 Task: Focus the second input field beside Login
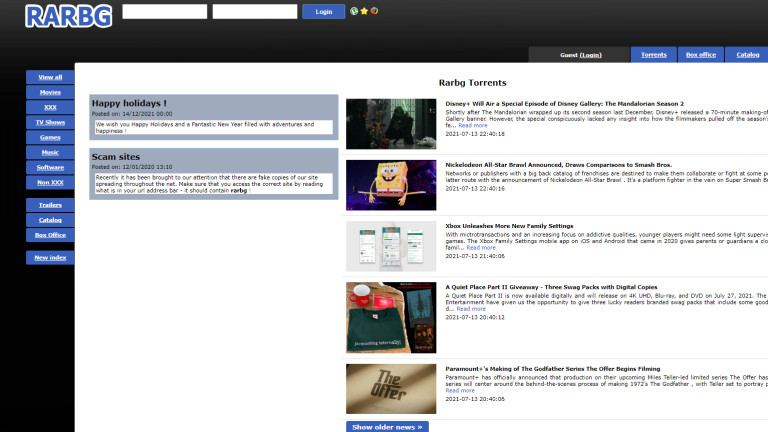pyautogui.click(x=255, y=12)
